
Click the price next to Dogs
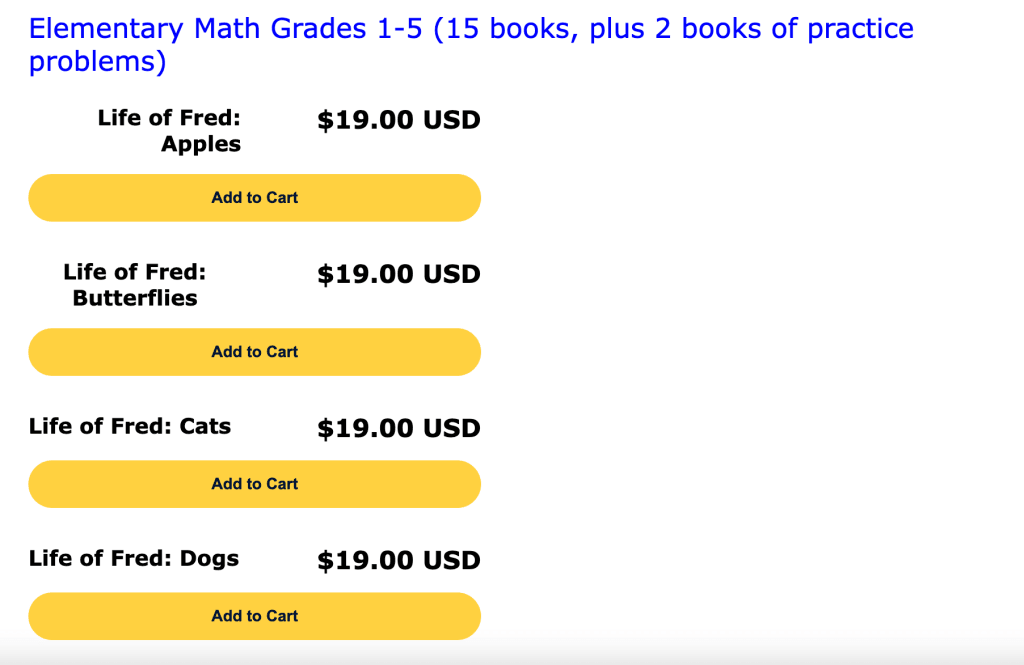click(399, 559)
